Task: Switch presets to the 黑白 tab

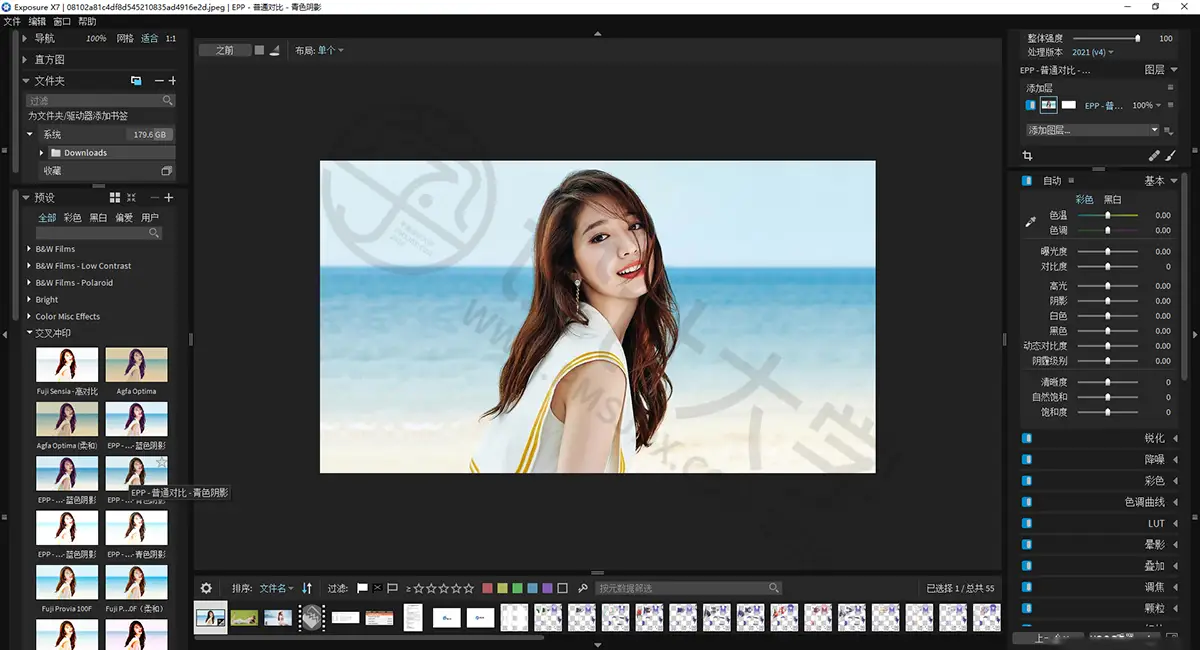Action: (99, 217)
